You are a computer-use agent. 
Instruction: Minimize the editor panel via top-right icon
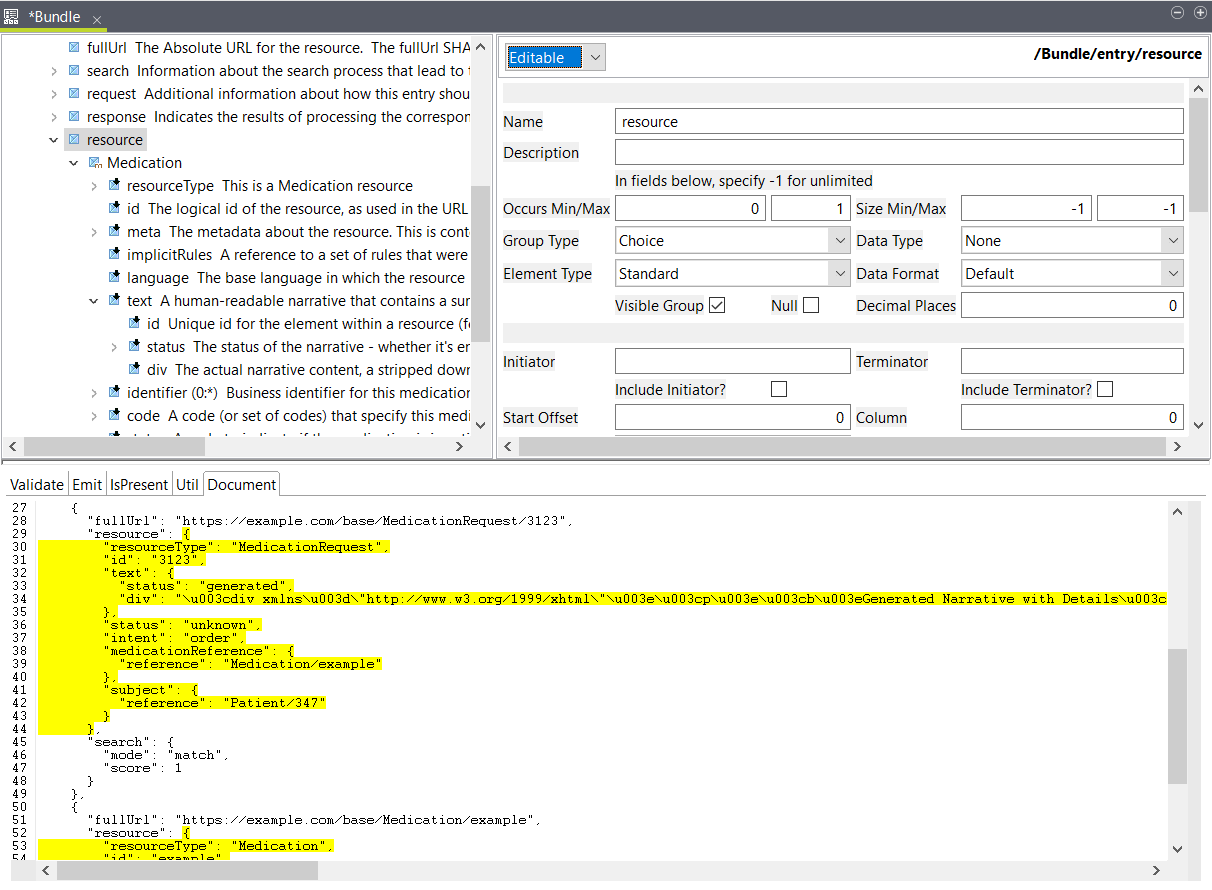pos(1177,13)
